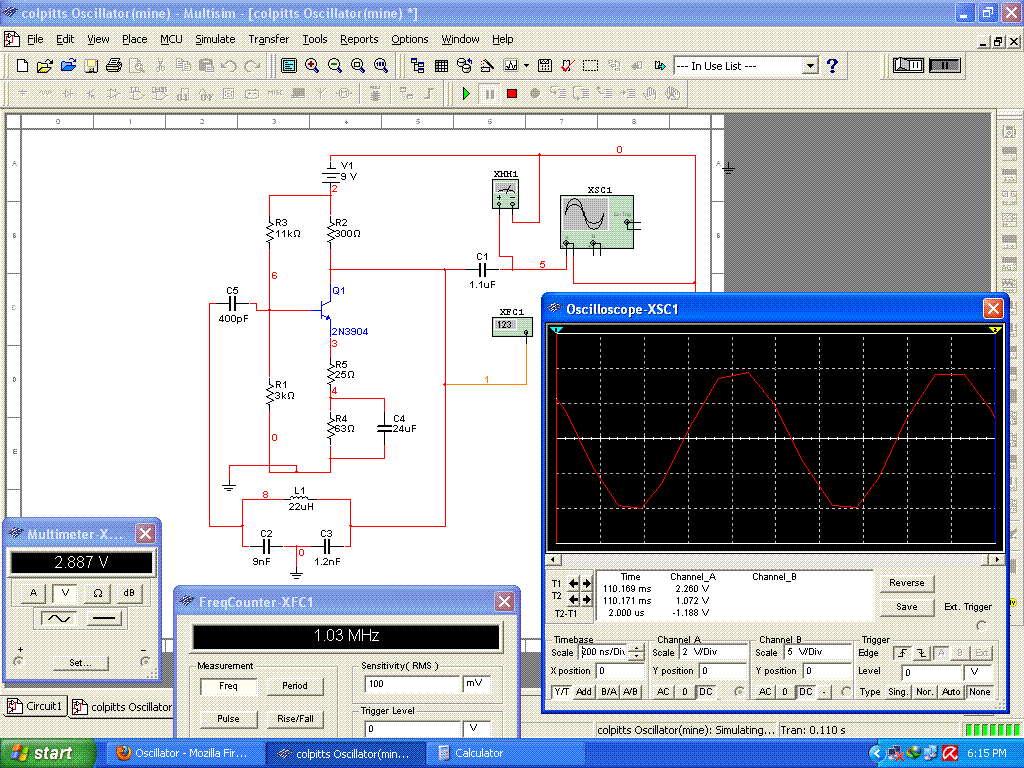Open the Place menu

[135, 39]
